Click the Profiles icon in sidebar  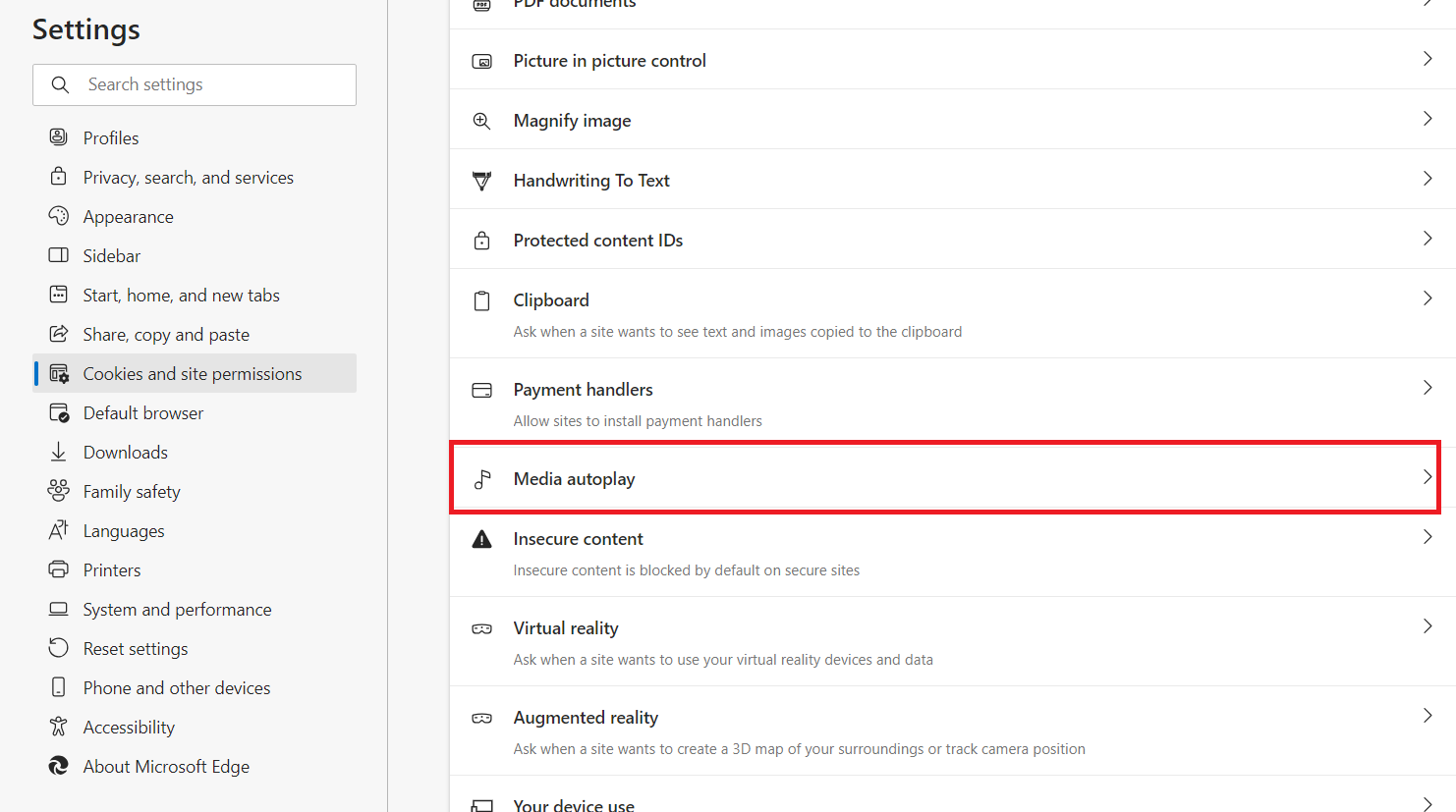click(59, 137)
